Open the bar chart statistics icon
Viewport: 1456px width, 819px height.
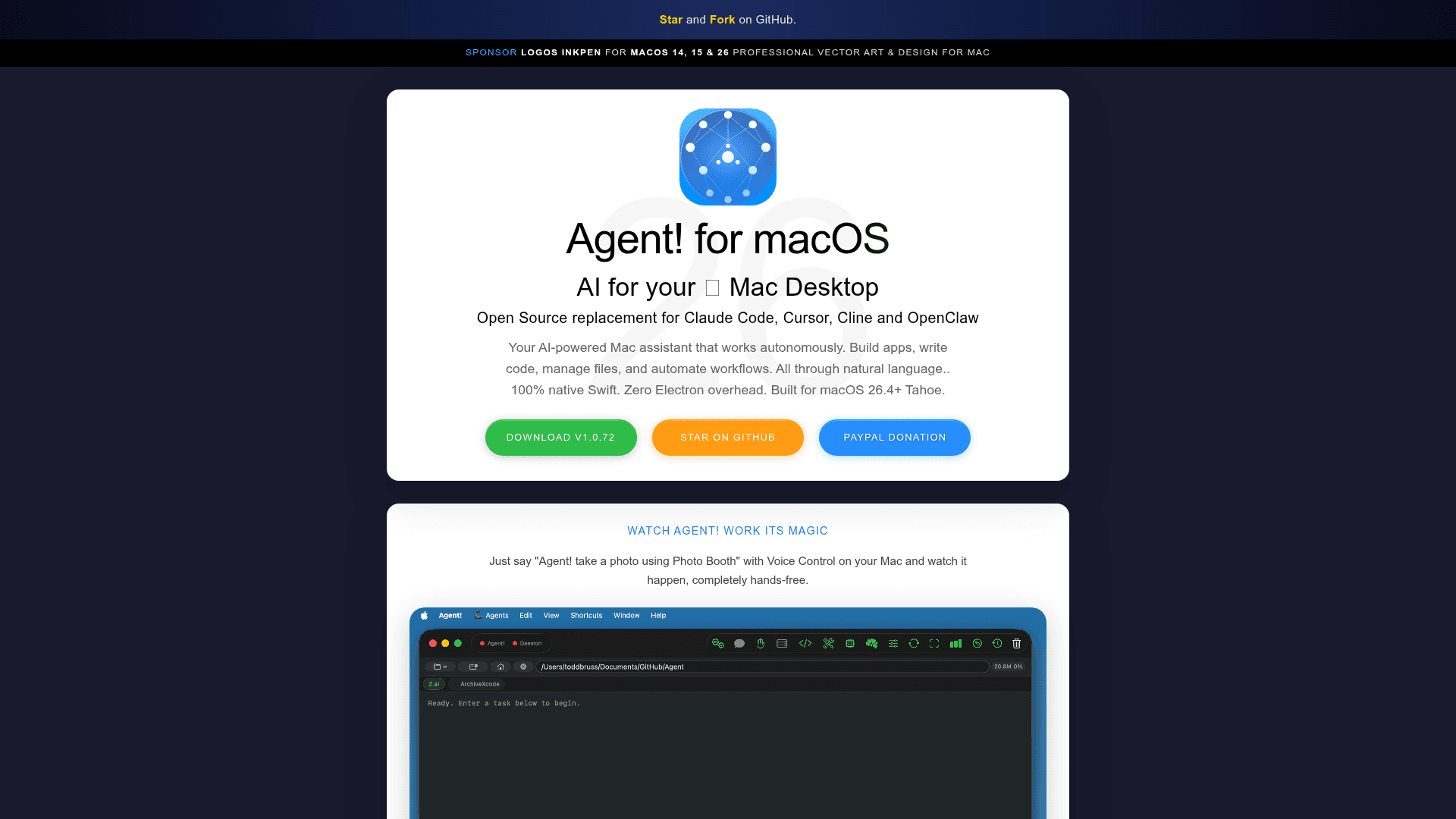click(956, 643)
